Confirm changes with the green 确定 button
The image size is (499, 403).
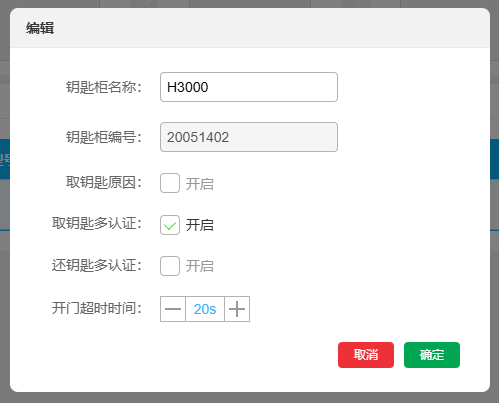point(432,355)
